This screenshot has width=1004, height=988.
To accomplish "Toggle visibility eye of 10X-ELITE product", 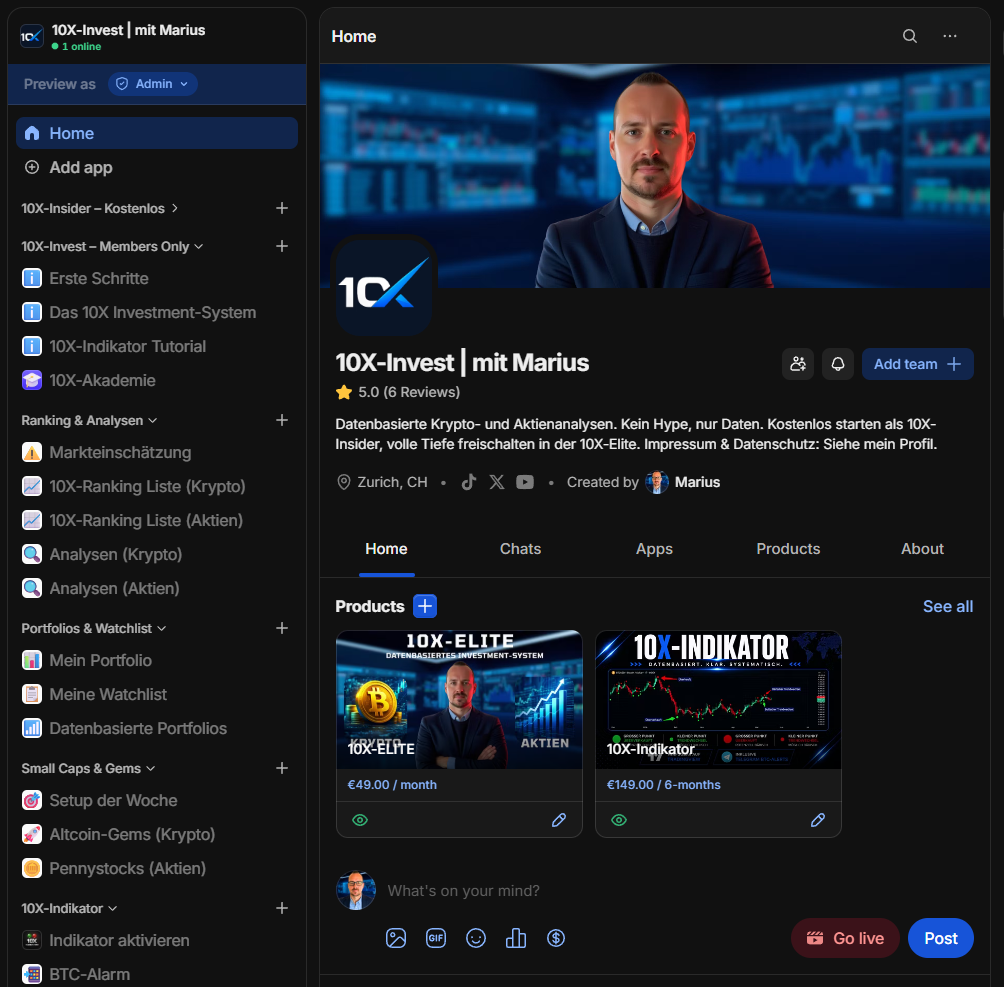I will (360, 820).
